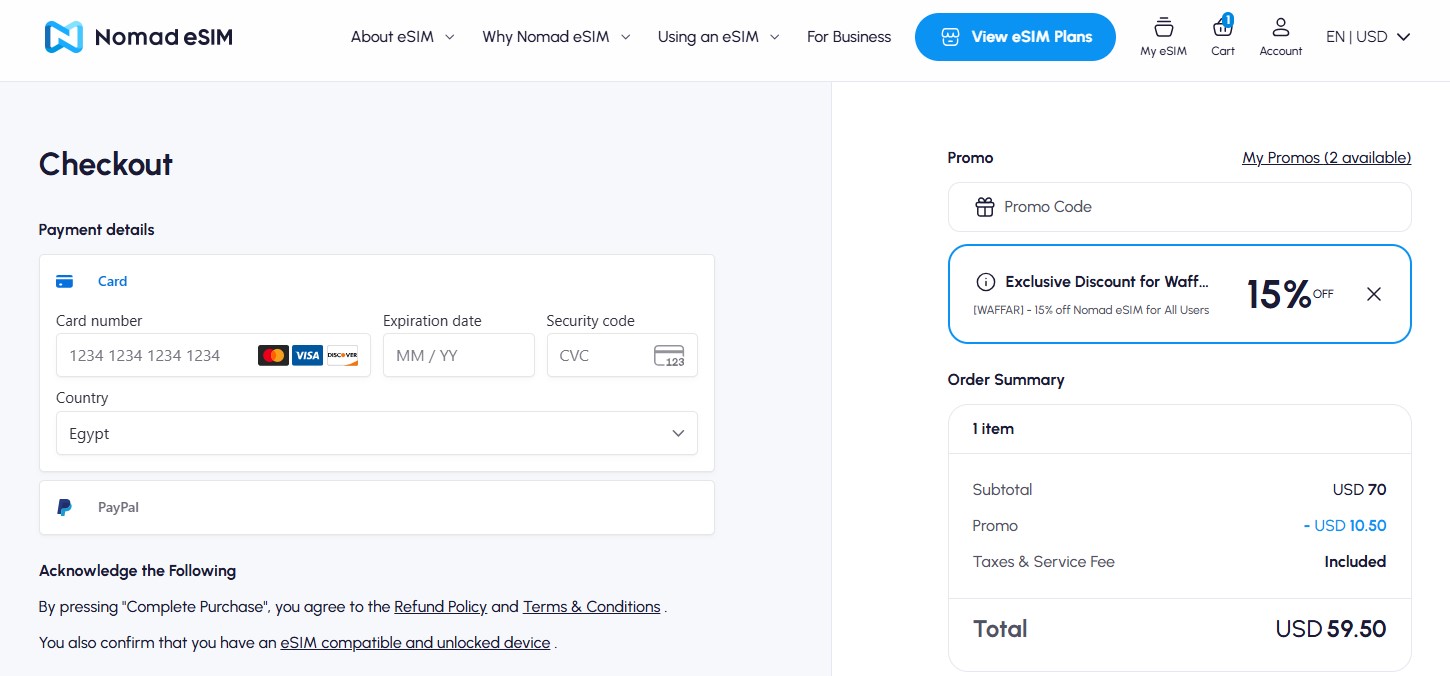Select the PayPal payment method

[377, 507]
